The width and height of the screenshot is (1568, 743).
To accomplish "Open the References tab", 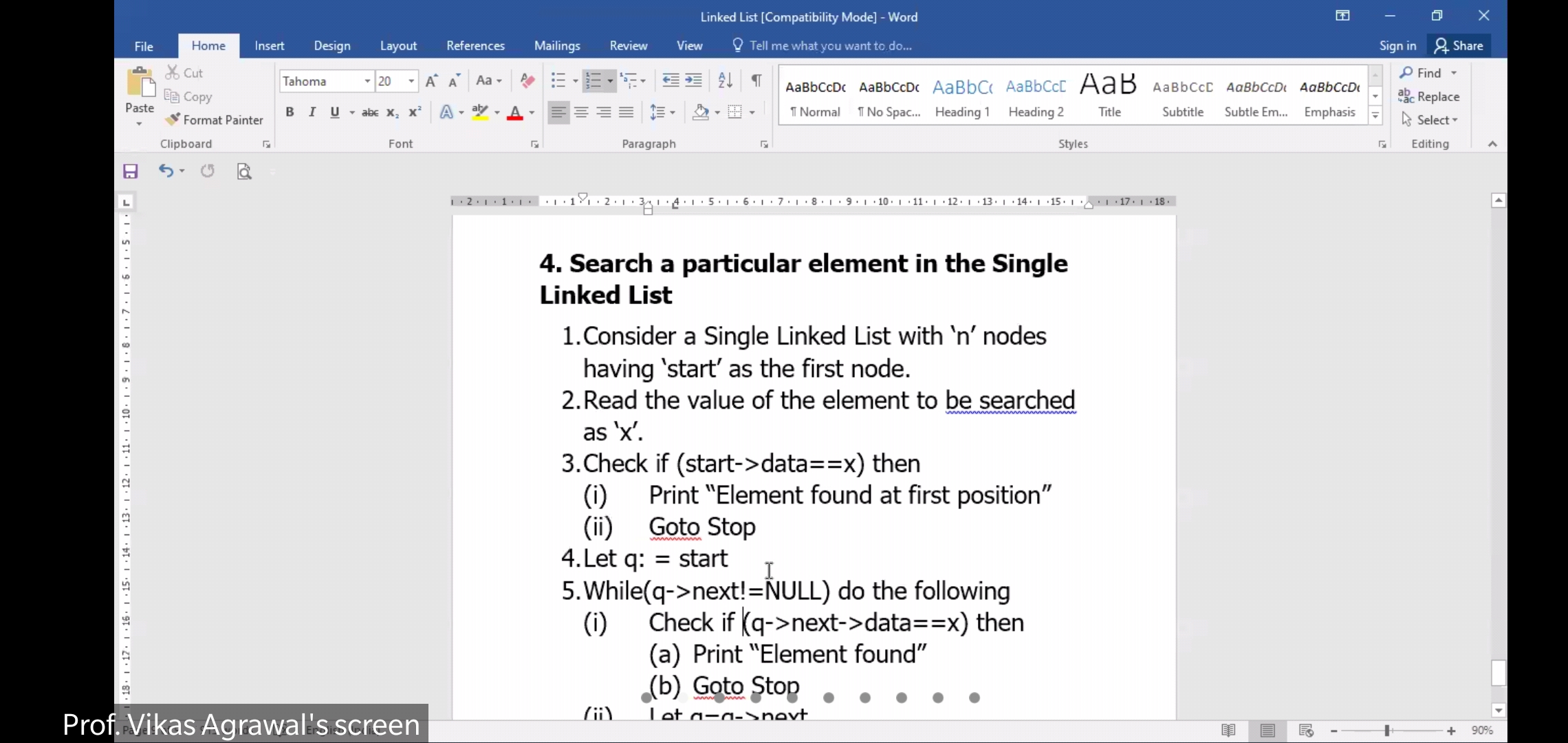I will point(475,45).
